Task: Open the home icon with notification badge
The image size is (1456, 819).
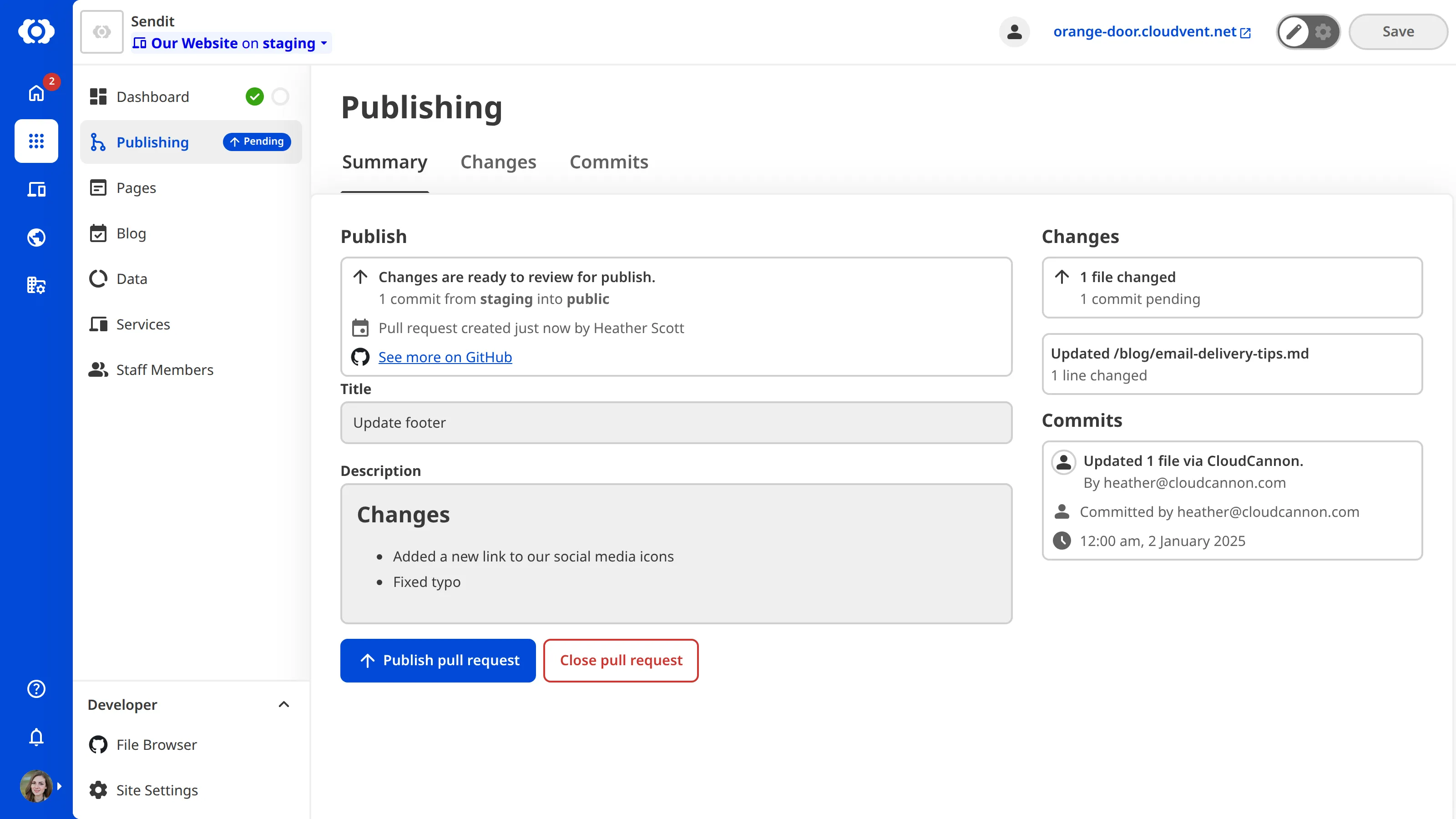Action: 36,93
